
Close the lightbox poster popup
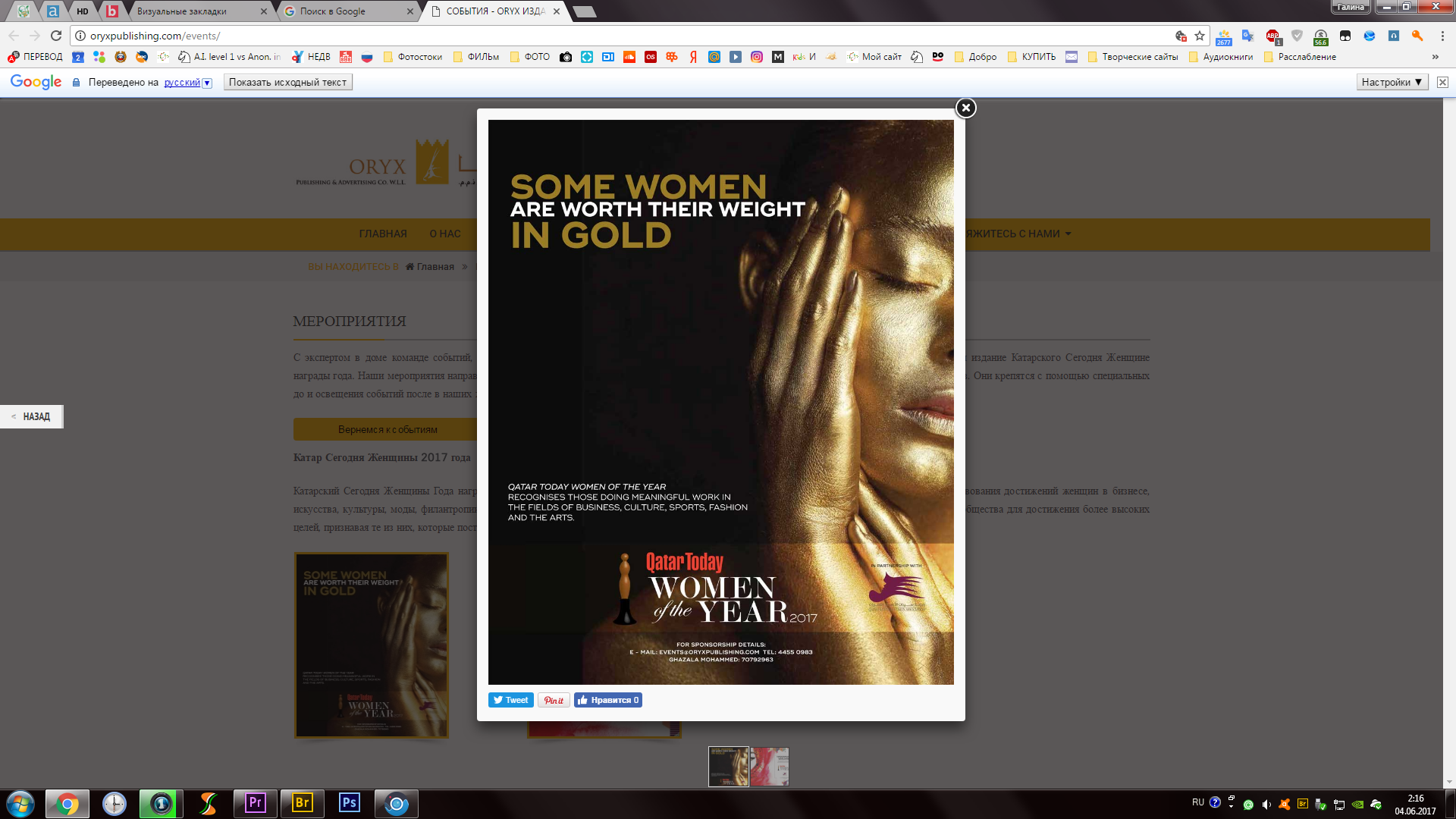965,108
